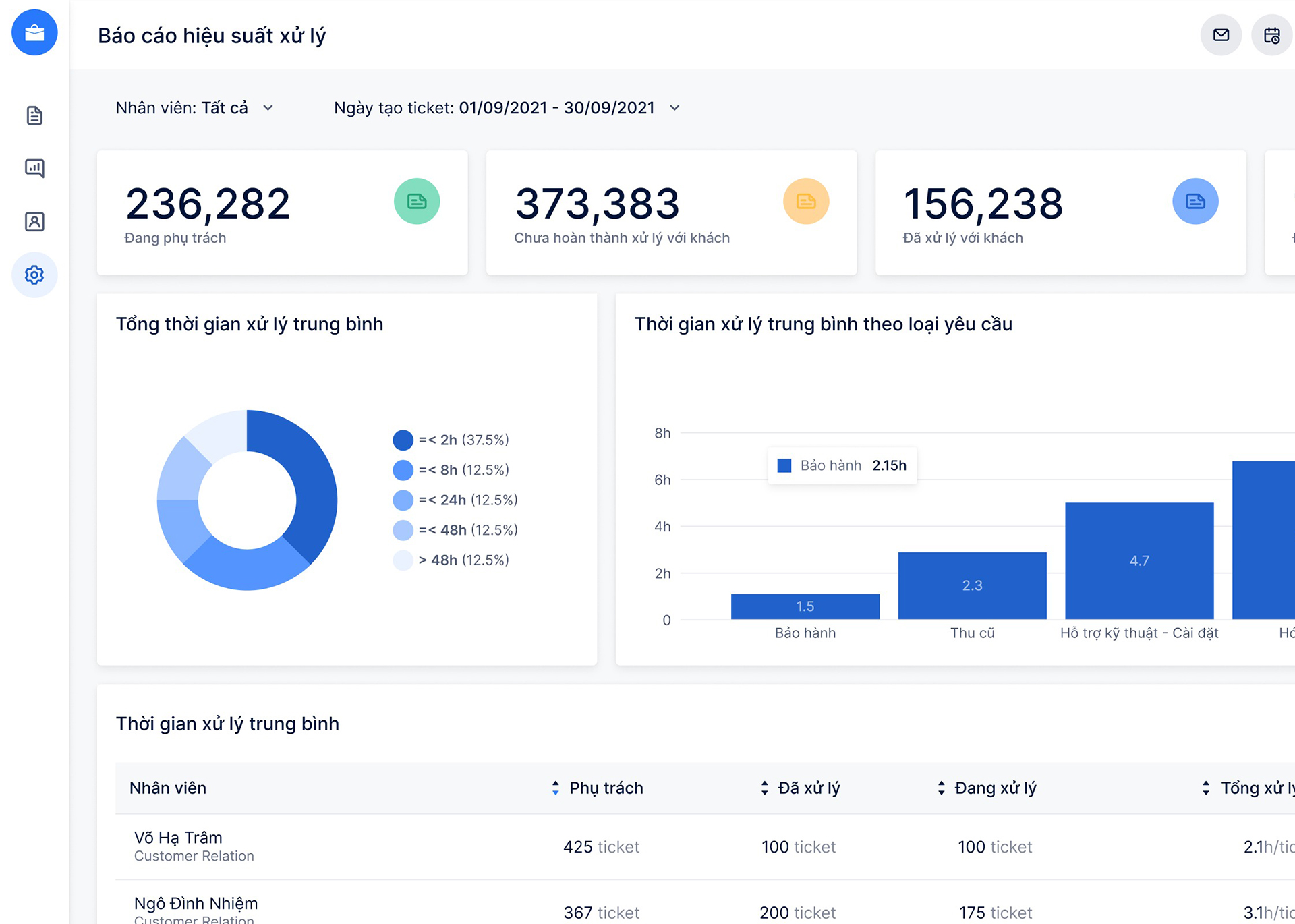Click the yellow icon on Chưa hoàn thành card

click(x=805, y=201)
